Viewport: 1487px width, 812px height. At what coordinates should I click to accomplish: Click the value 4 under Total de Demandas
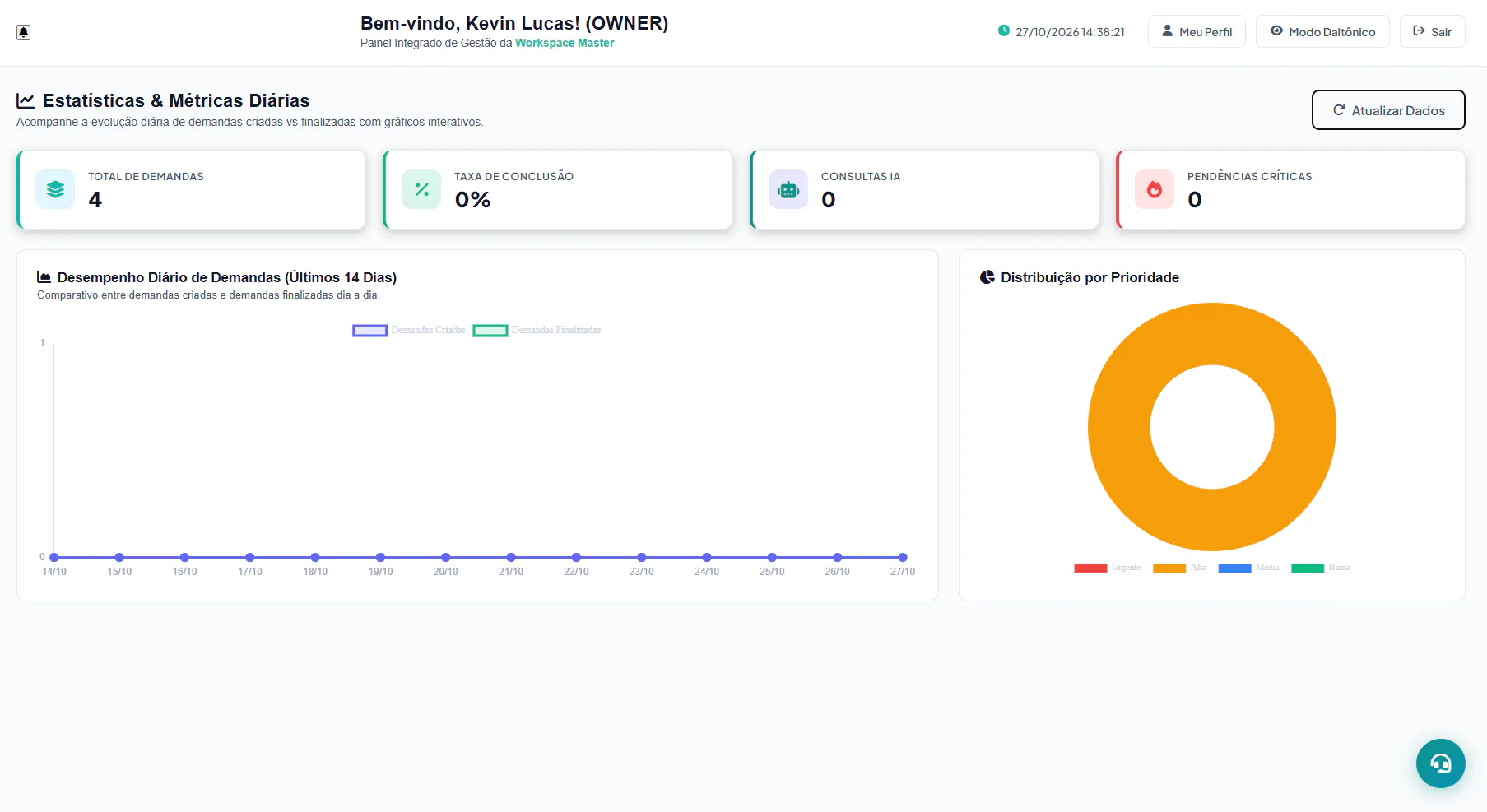pyautogui.click(x=95, y=199)
